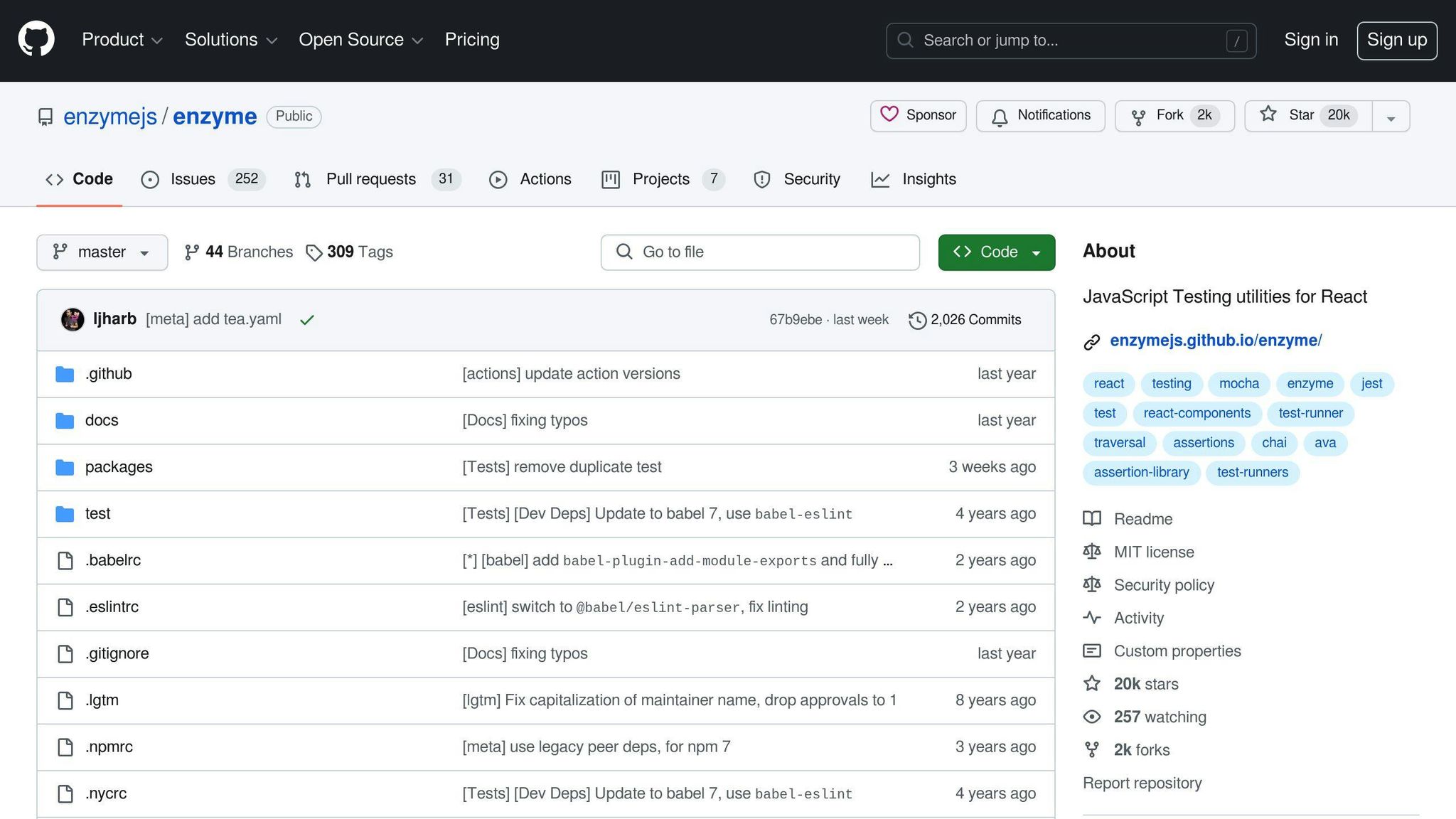Click the ljharb avatar thumbnail
Image resolution: width=1456 pixels, height=819 pixels.
click(x=73, y=319)
